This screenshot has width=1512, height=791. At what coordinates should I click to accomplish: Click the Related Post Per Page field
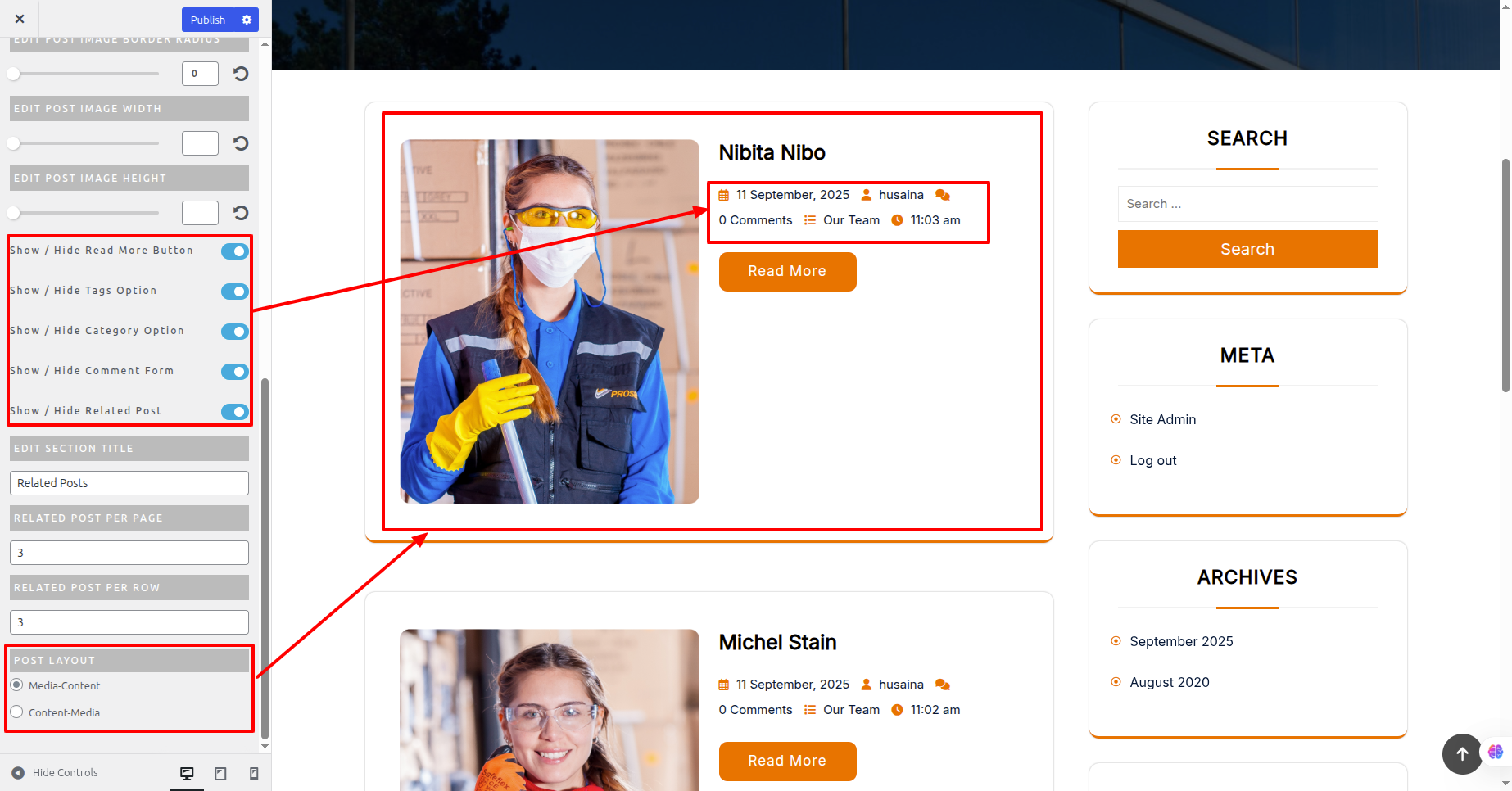pyautogui.click(x=129, y=553)
